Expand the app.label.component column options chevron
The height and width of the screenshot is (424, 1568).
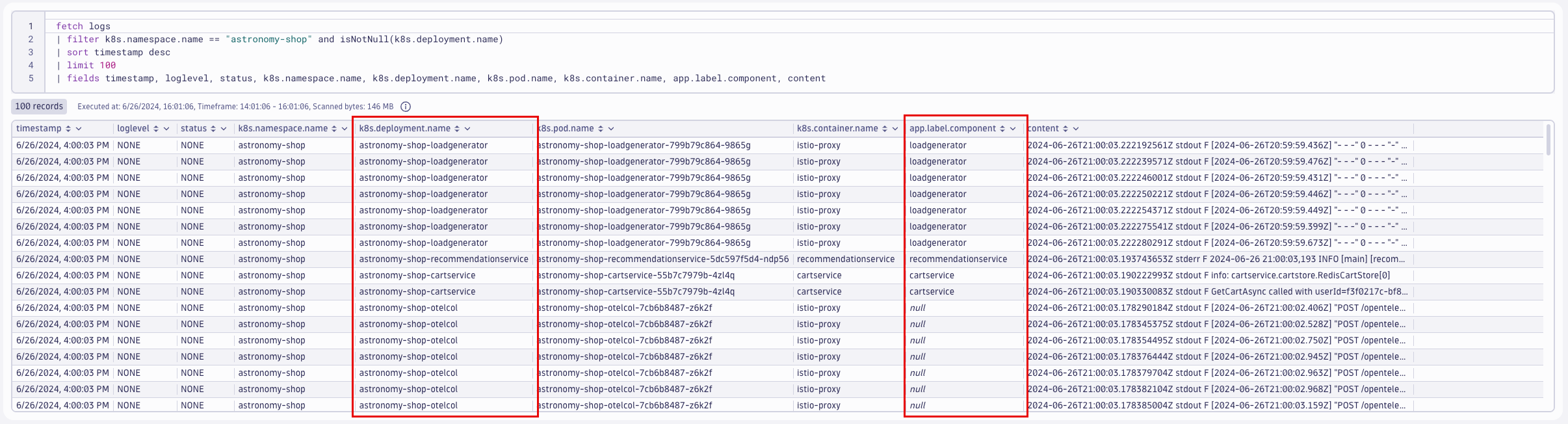click(1013, 129)
